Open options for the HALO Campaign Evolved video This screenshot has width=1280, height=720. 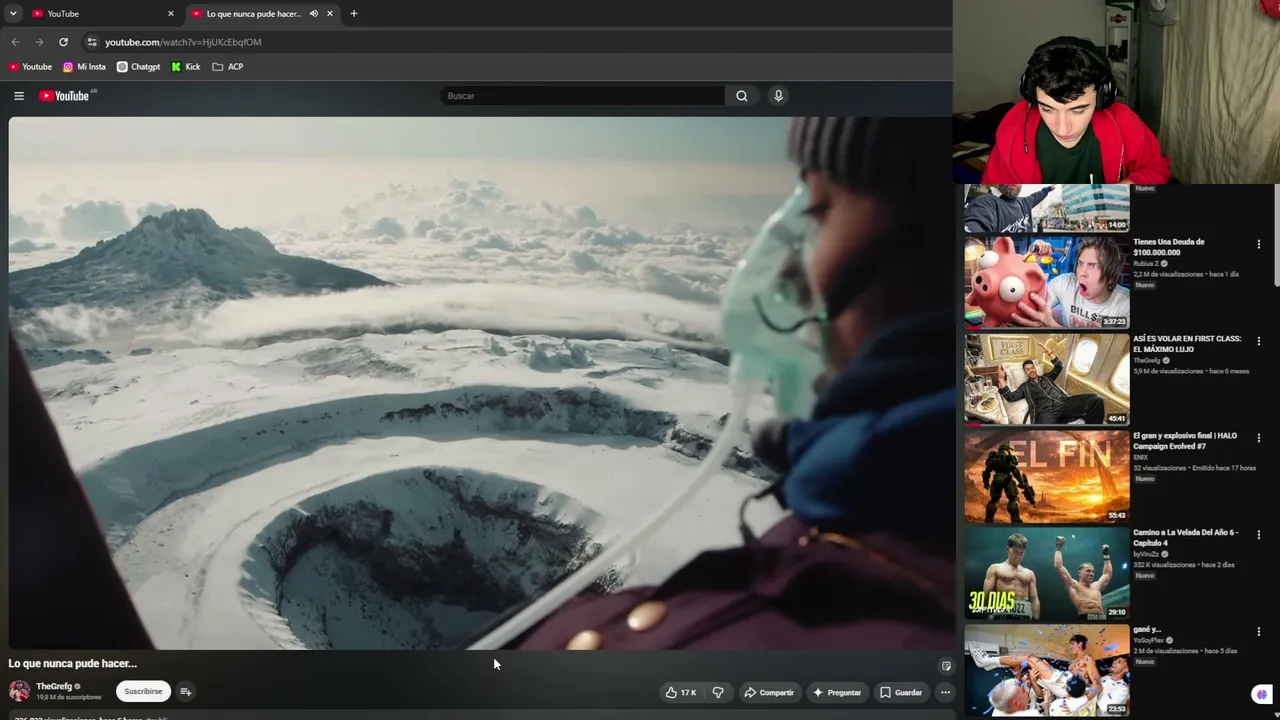click(x=1258, y=438)
